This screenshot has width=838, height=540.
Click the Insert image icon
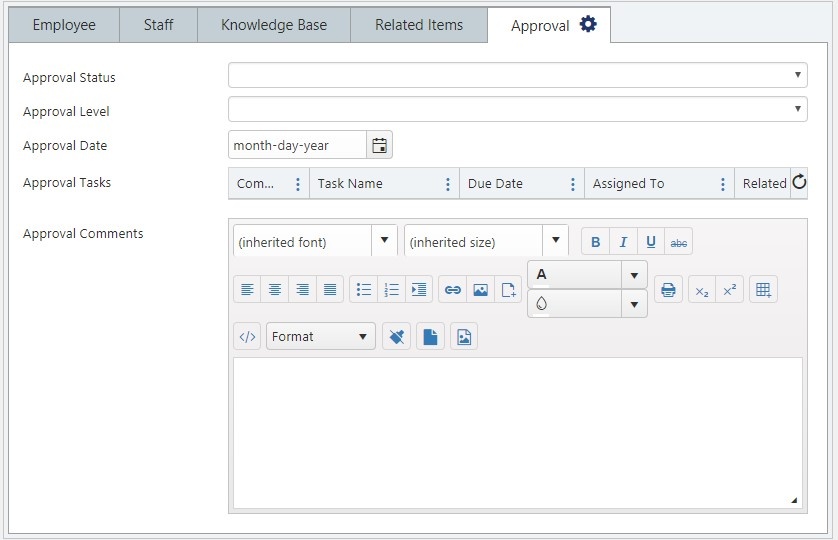[480, 290]
